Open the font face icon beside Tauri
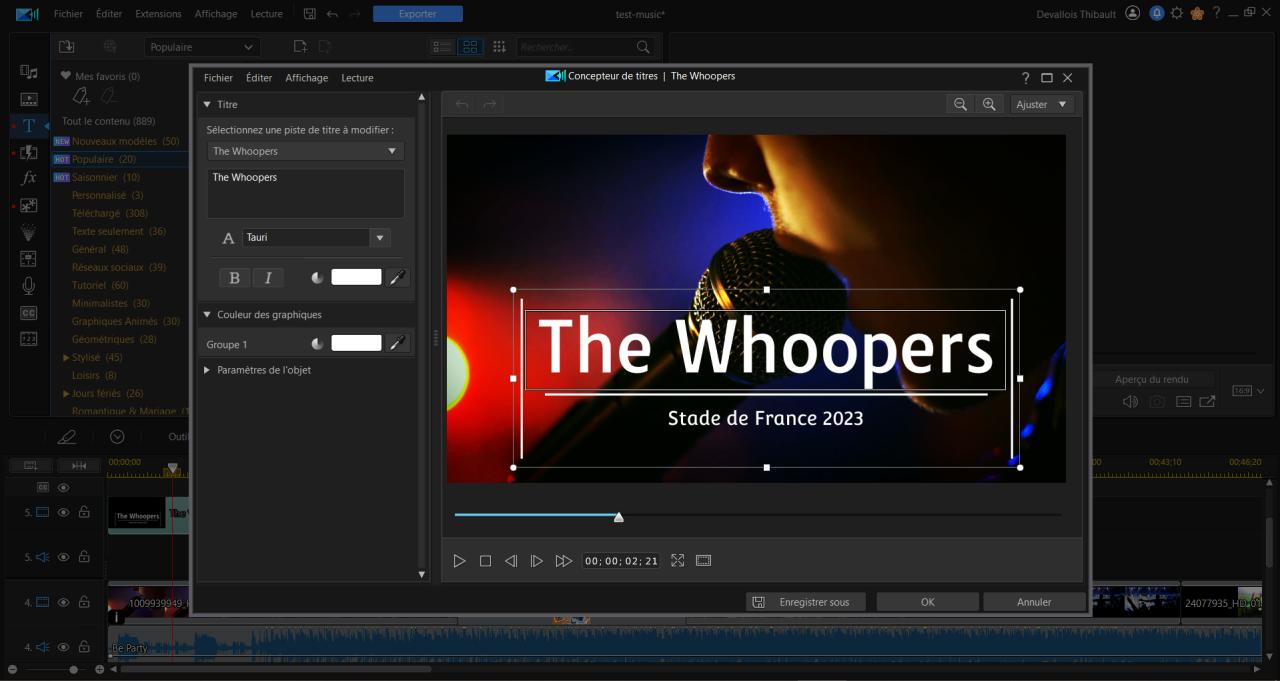The height and width of the screenshot is (681, 1280). pyautogui.click(x=228, y=238)
